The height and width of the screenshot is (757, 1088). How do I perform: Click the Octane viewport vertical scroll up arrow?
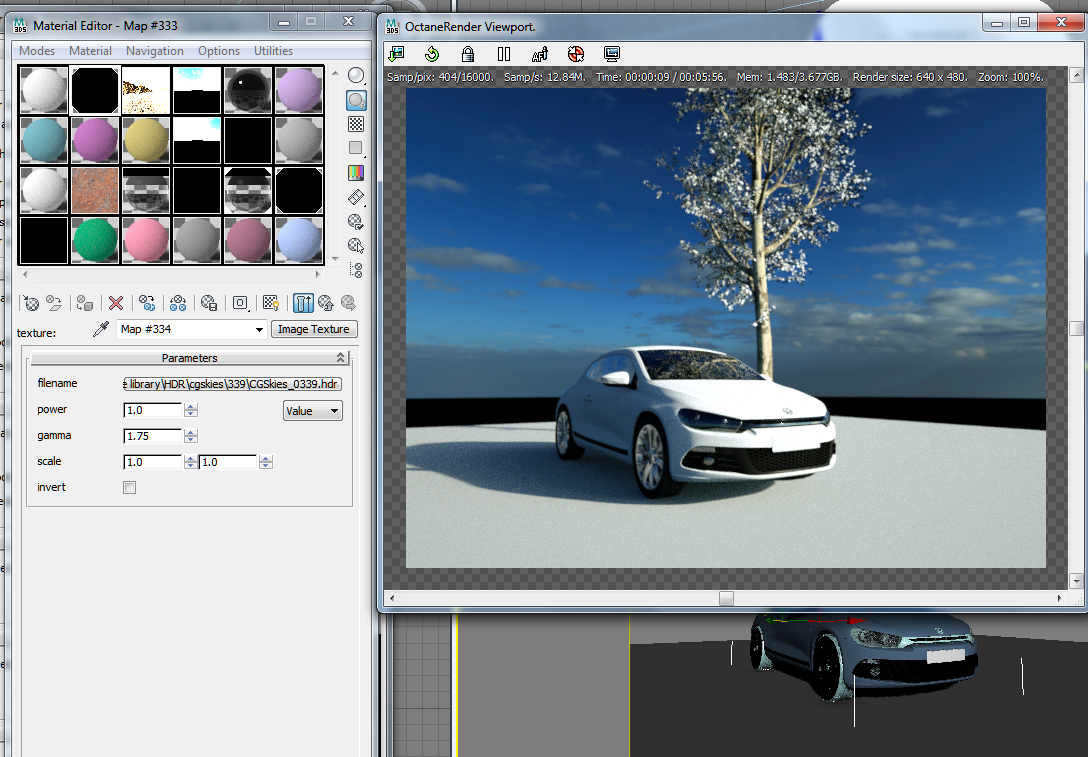coord(1076,74)
